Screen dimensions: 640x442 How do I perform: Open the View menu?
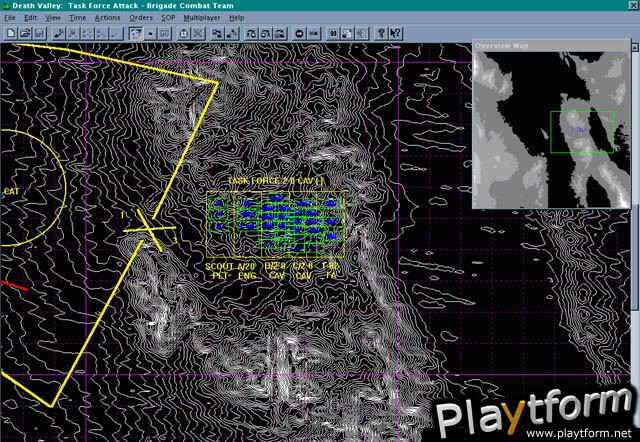53,18
